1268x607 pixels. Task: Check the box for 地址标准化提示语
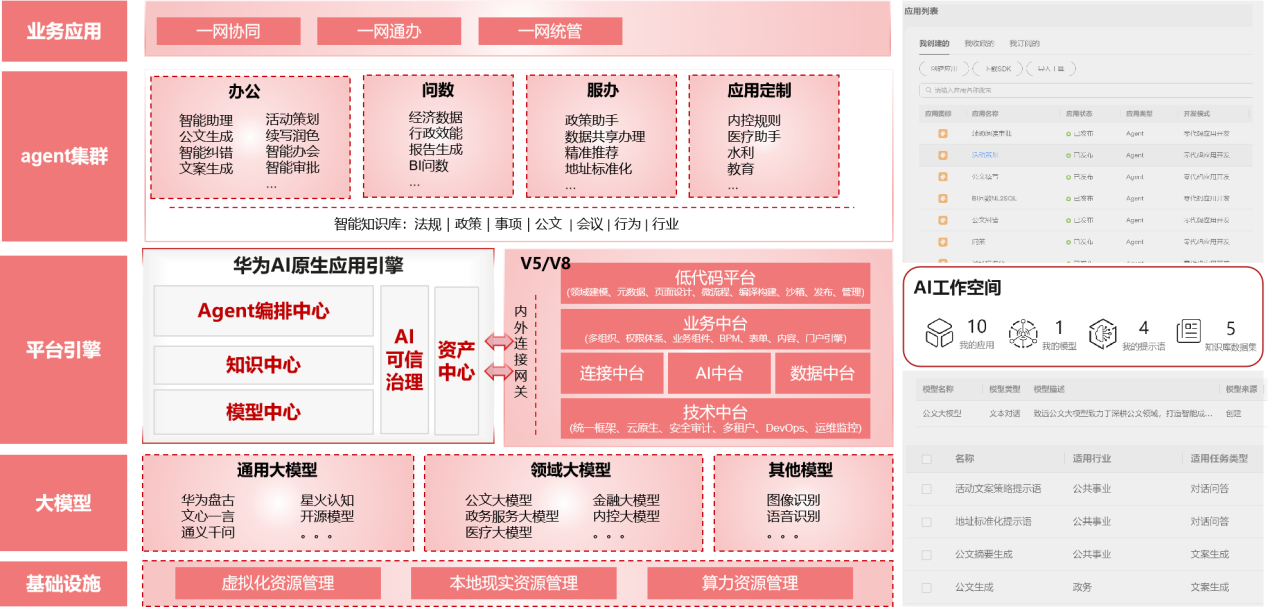pos(927,521)
